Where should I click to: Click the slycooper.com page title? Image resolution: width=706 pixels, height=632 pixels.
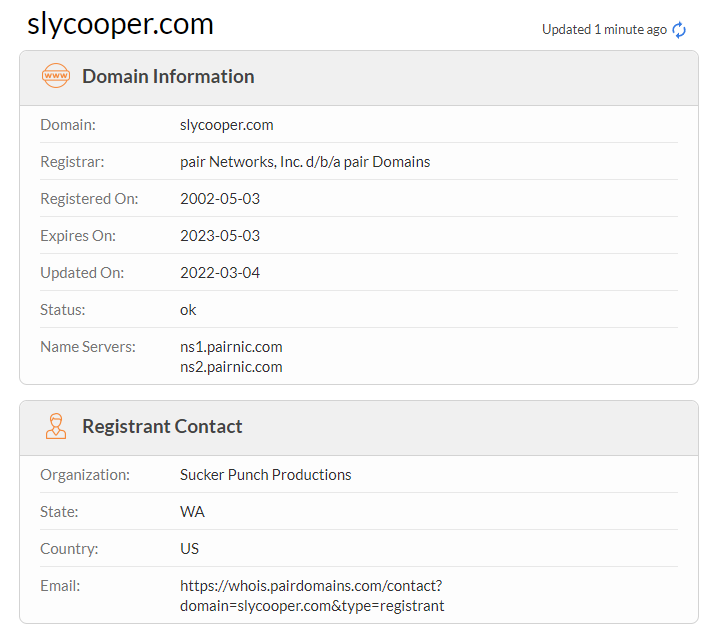click(120, 24)
